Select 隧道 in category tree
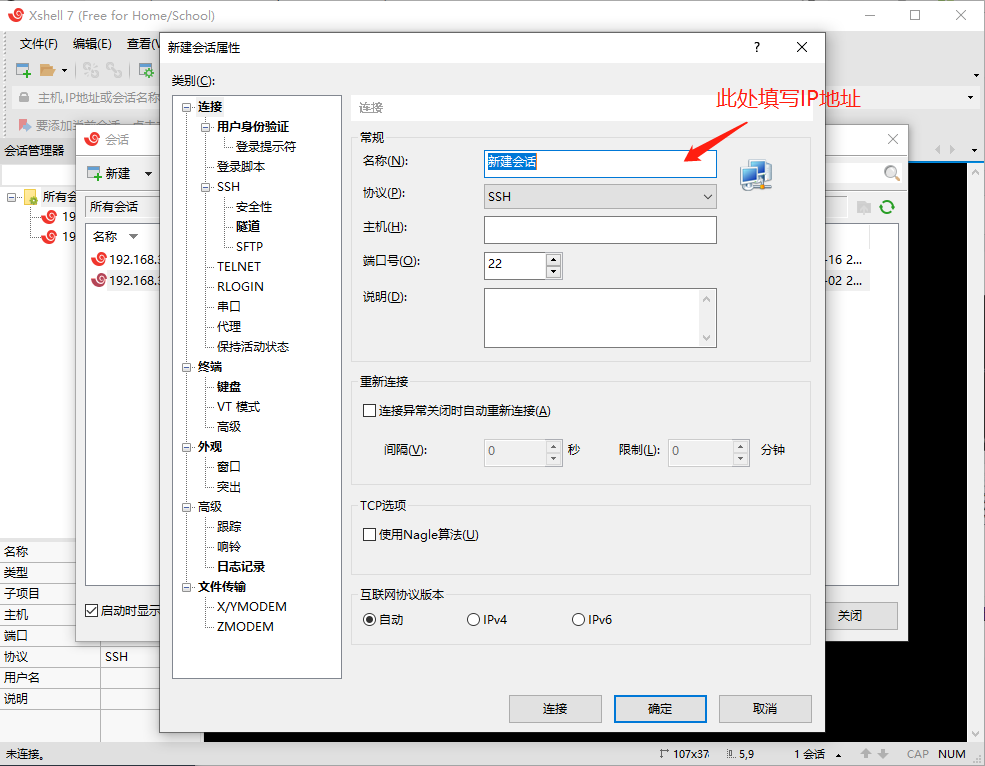Image resolution: width=985 pixels, height=766 pixels. point(248,226)
